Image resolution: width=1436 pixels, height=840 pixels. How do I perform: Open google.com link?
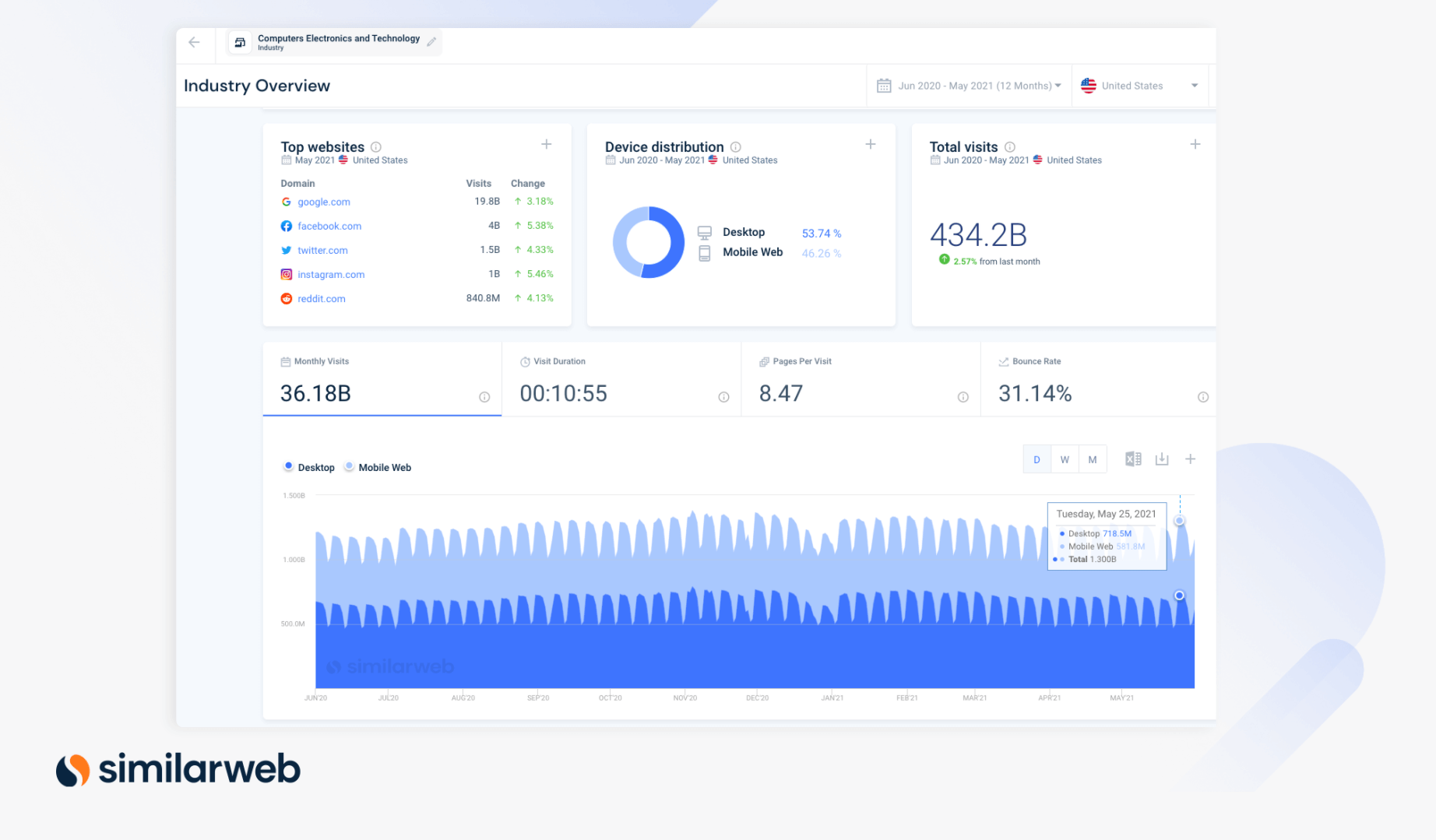[324, 202]
